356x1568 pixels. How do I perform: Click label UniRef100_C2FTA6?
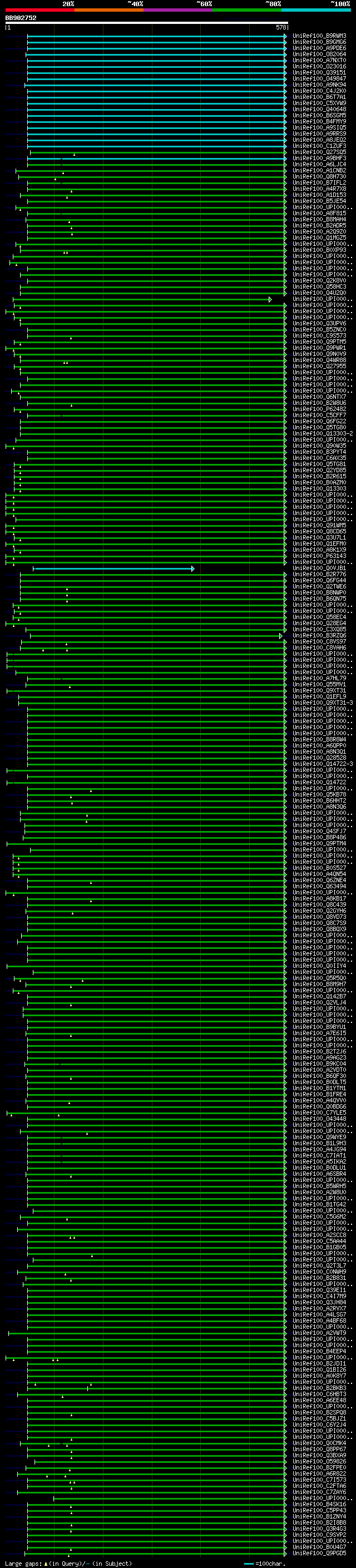point(319,1486)
